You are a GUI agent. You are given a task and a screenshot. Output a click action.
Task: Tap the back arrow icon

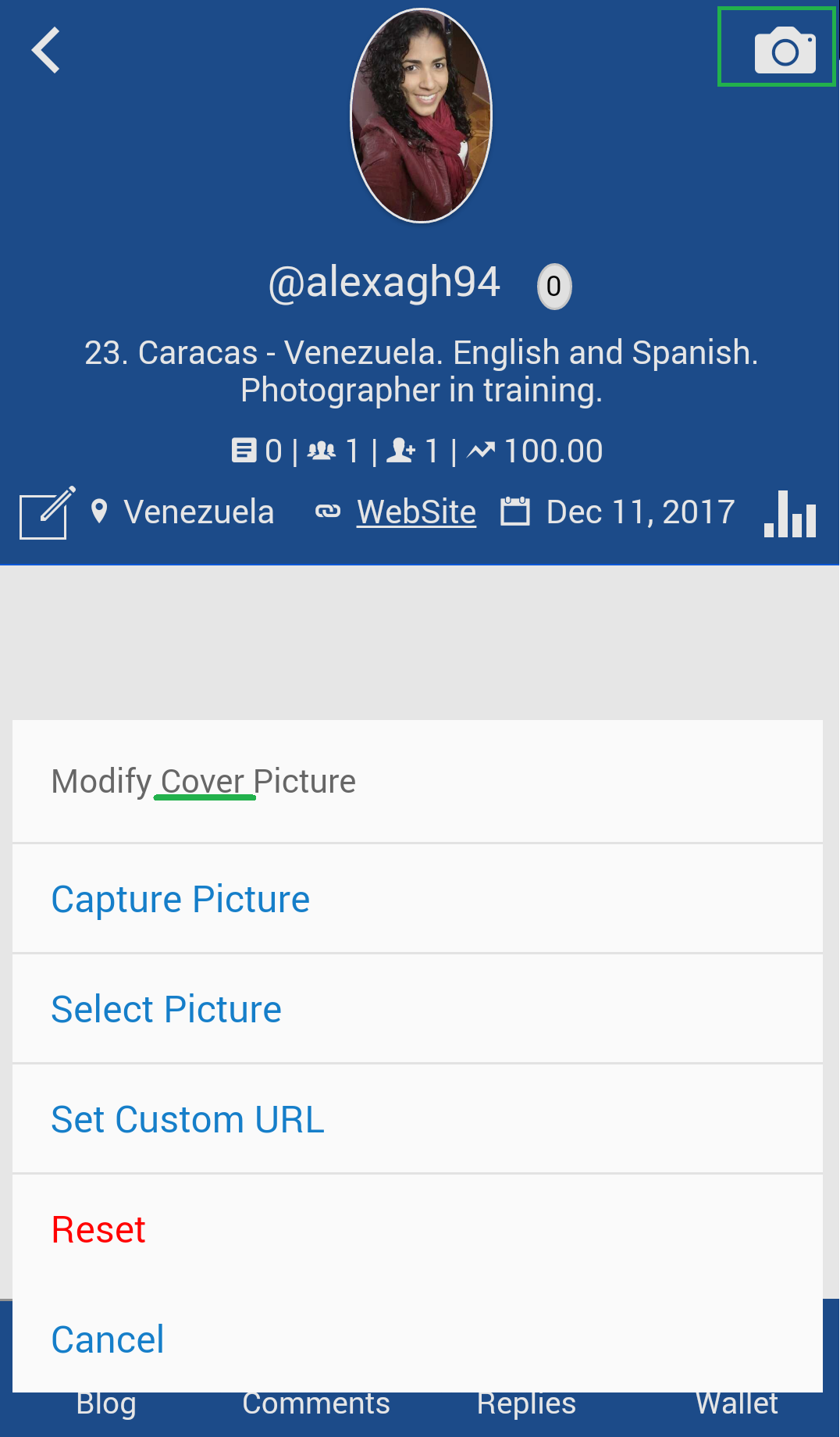pos(46,50)
